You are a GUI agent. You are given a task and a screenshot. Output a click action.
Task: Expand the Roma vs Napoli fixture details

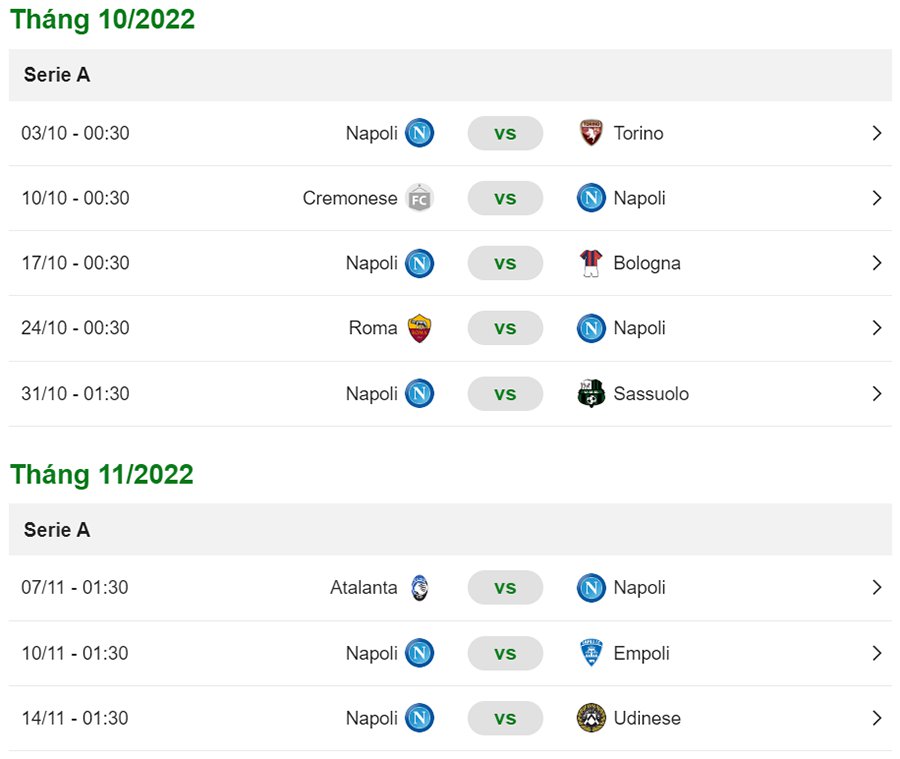(x=877, y=328)
